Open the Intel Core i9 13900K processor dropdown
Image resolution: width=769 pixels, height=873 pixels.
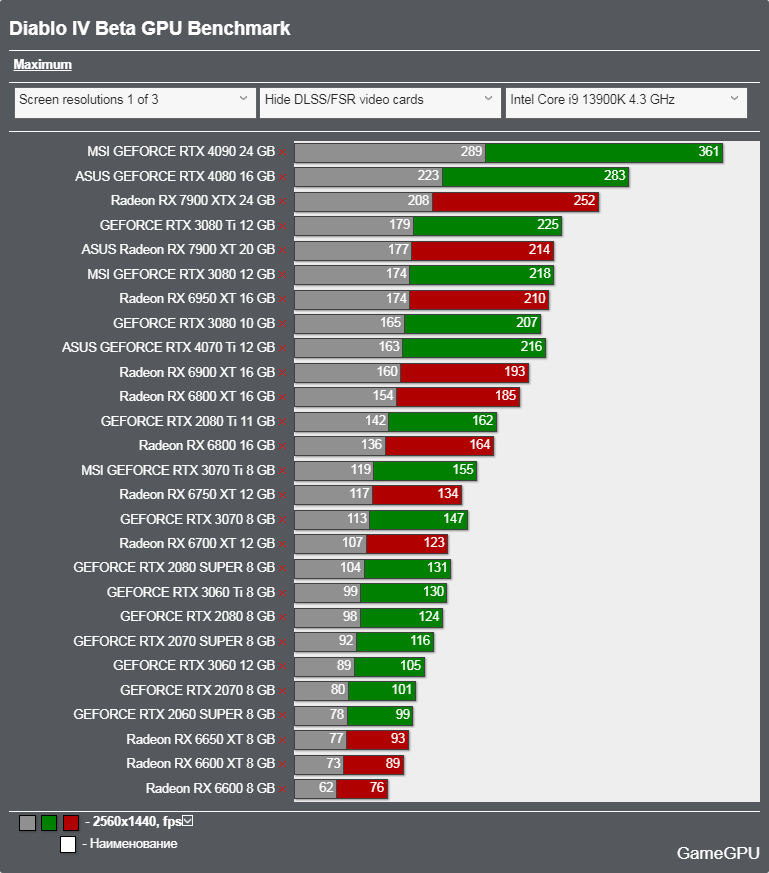pyautogui.click(x=626, y=102)
